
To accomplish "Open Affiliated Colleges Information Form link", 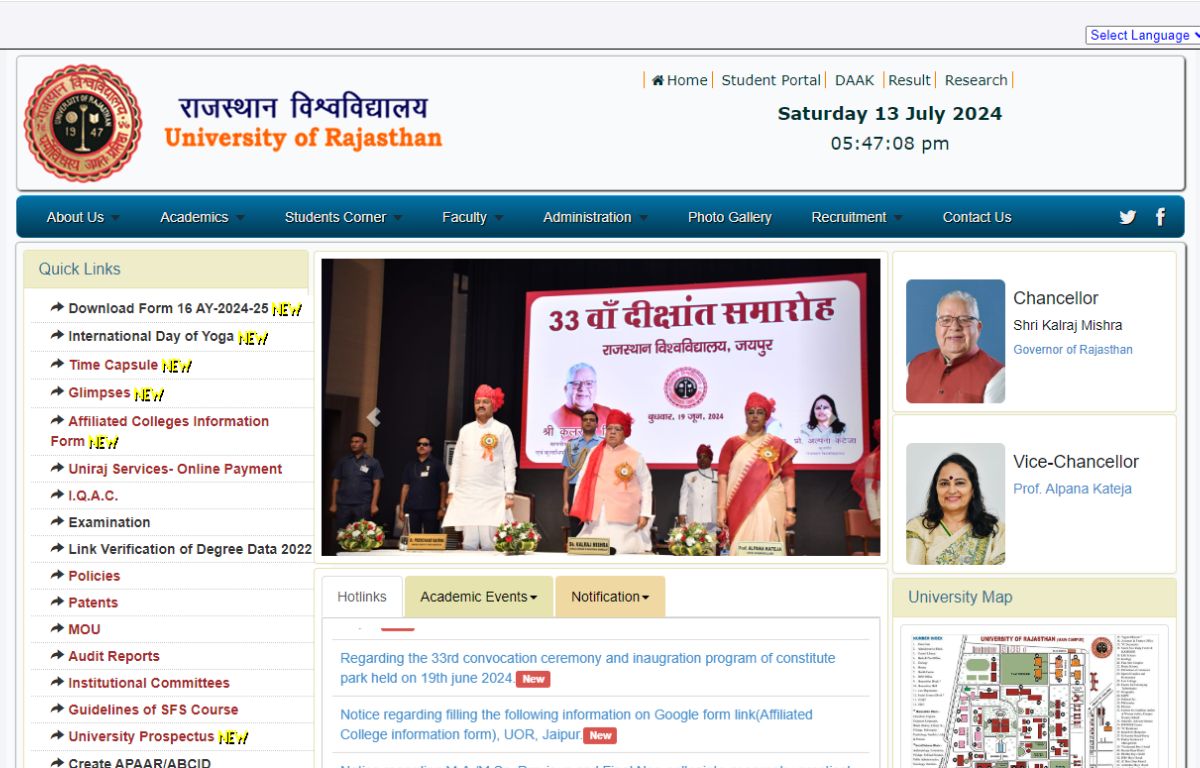I will tap(160, 431).
